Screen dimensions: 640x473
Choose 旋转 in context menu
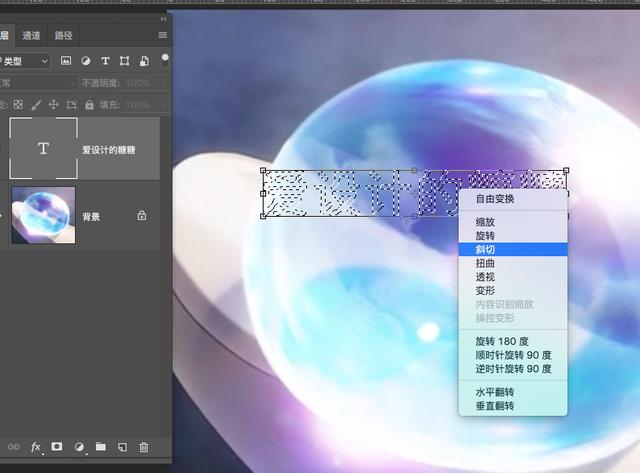(513, 235)
